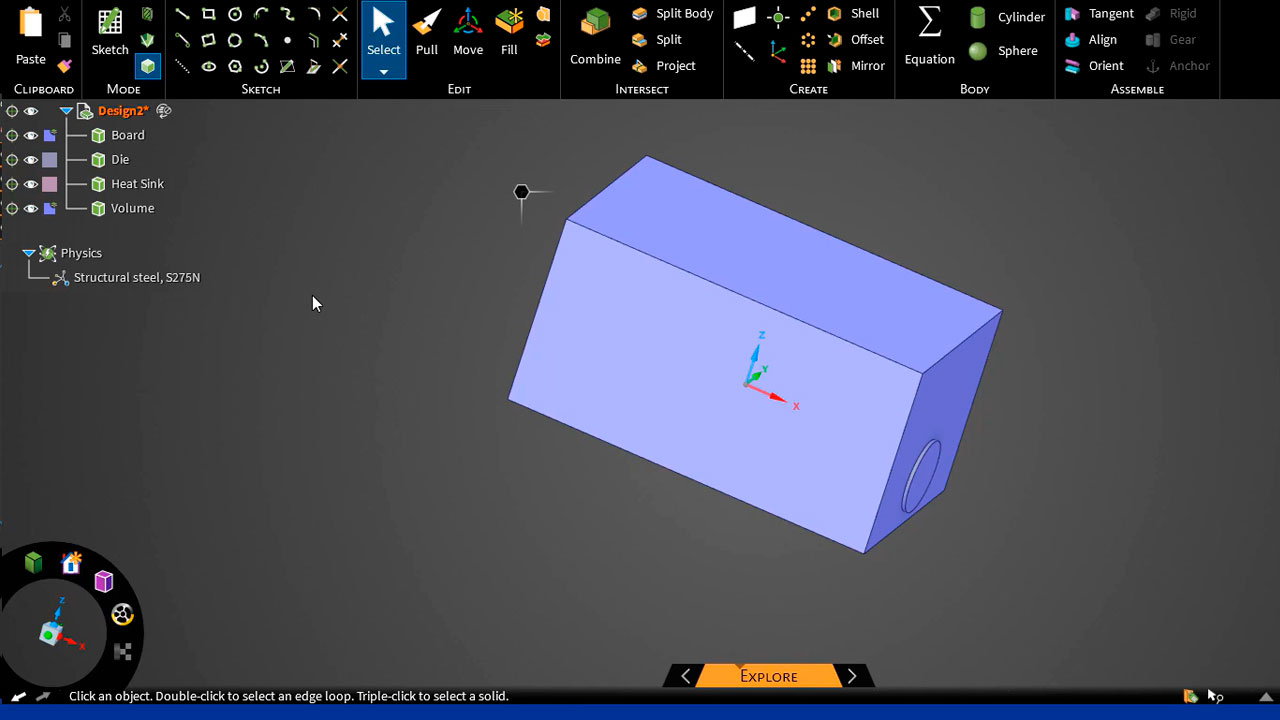Click the Home view icon

click(71, 563)
